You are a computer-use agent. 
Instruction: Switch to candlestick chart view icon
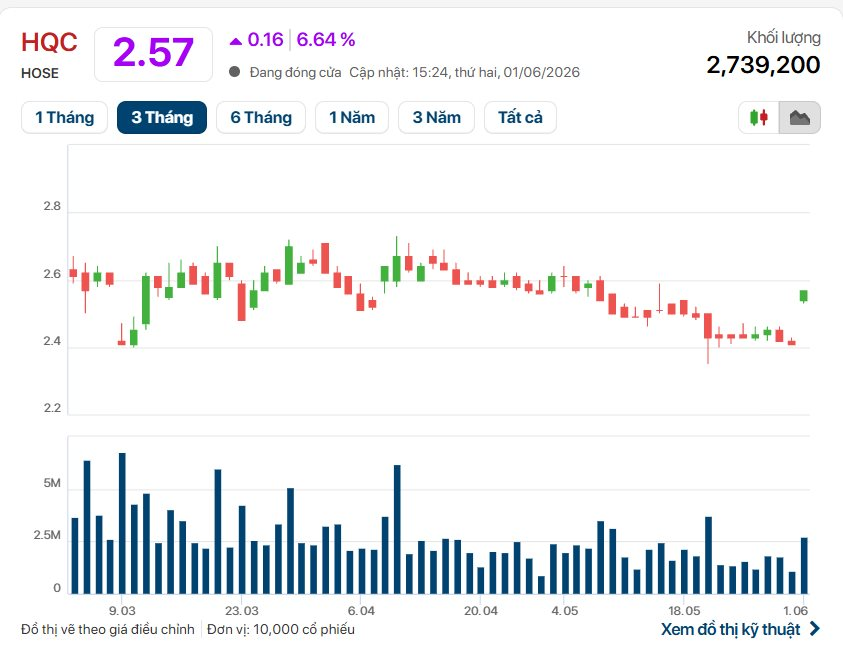[759, 117]
